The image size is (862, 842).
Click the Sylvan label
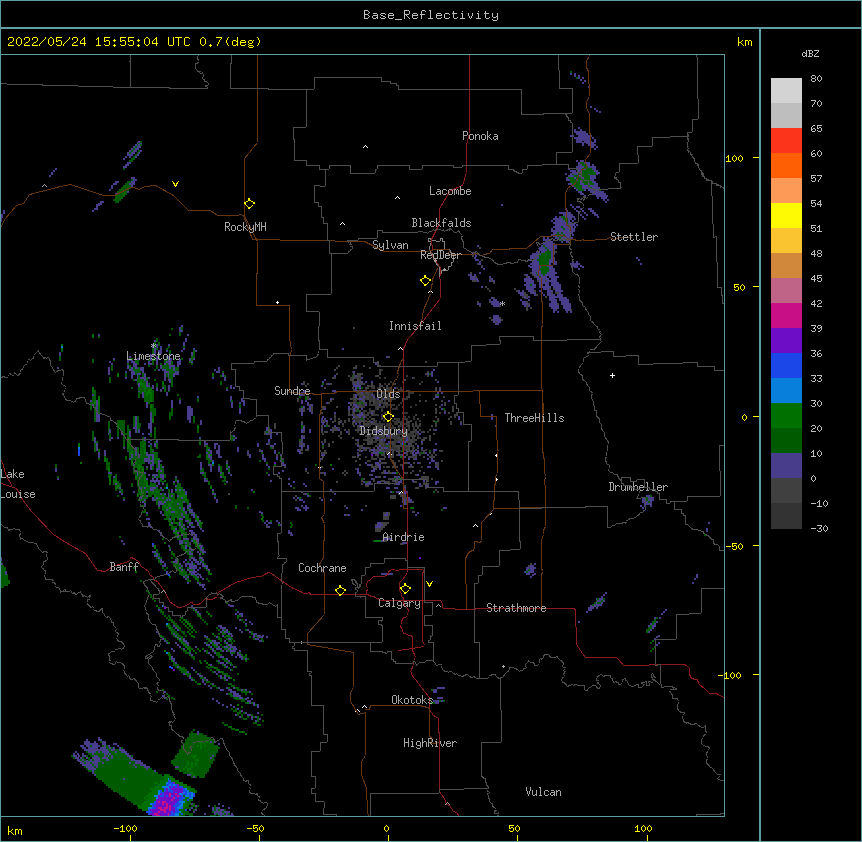390,245
